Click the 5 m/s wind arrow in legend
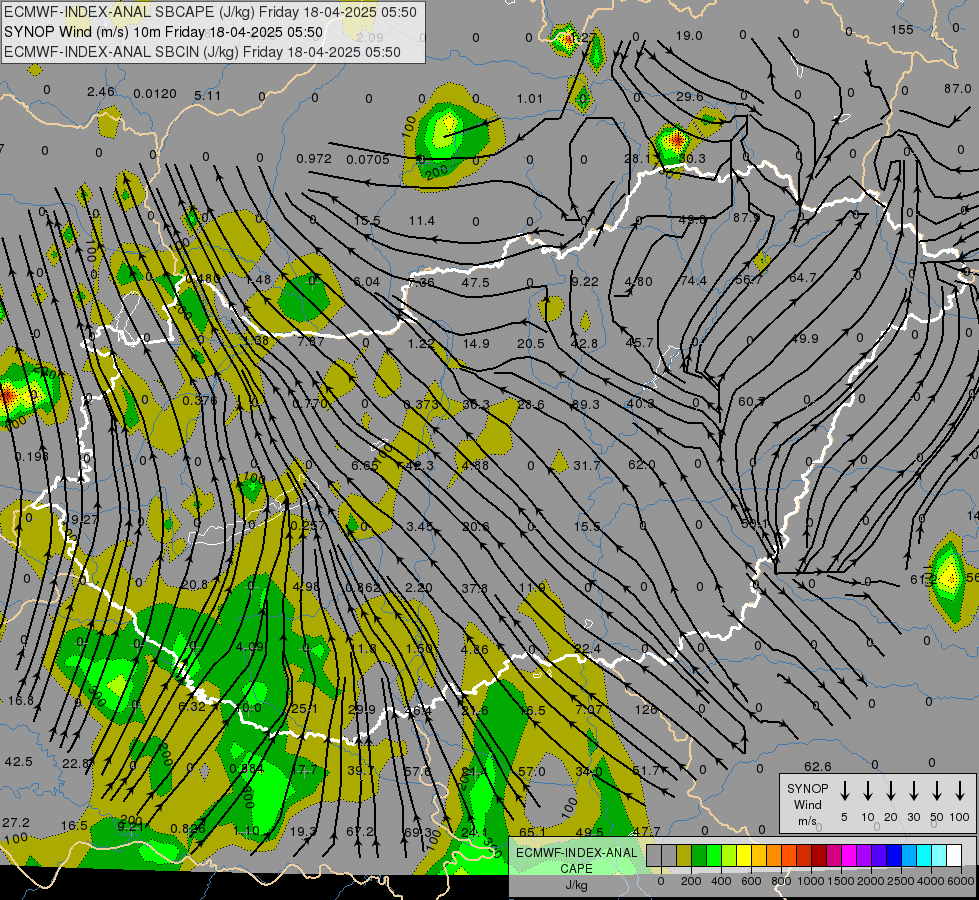This screenshot has height=900, width=979. tap(844, 791)
